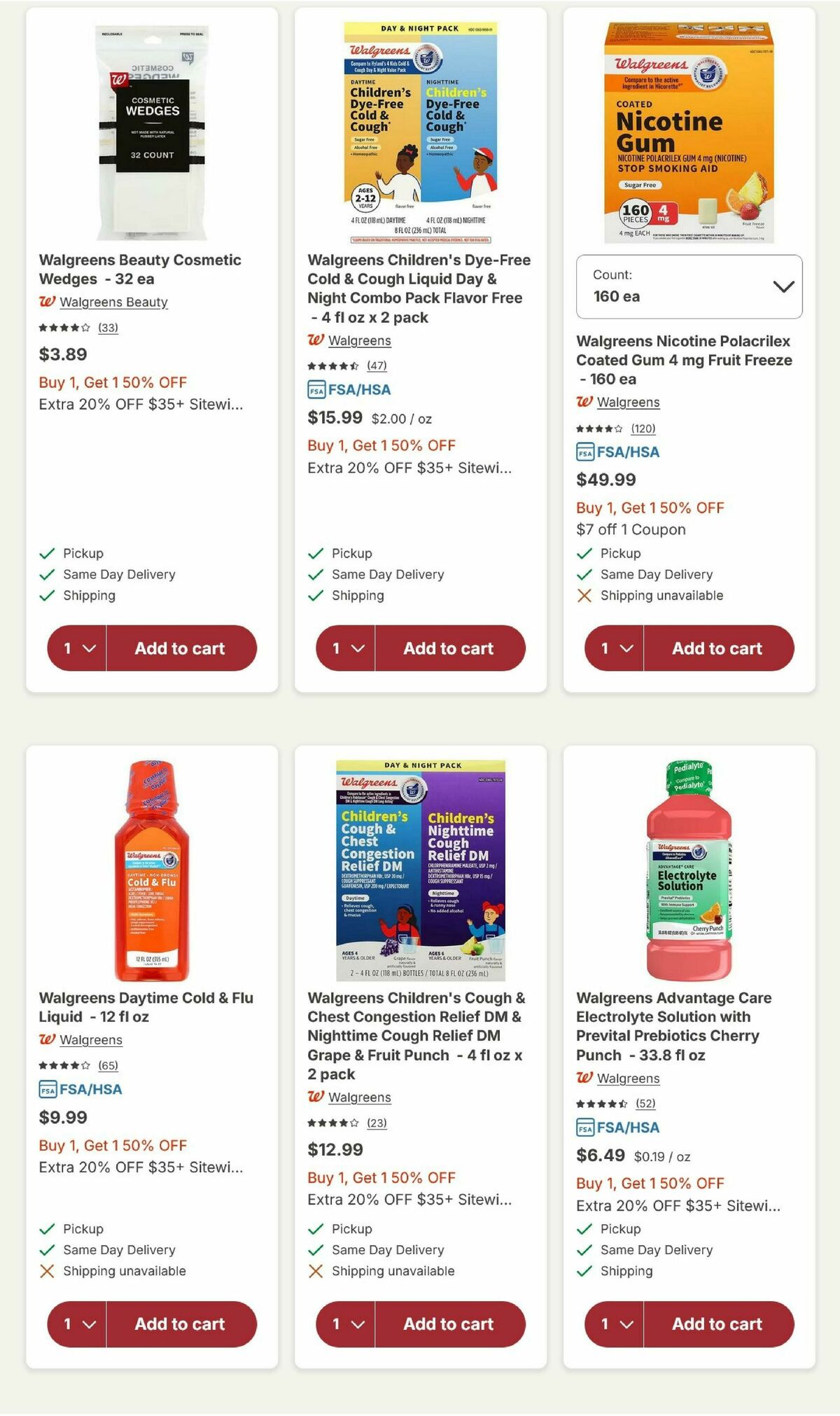Select the Walgreens W logo under Electrolyte Solution

[585, 1078]
